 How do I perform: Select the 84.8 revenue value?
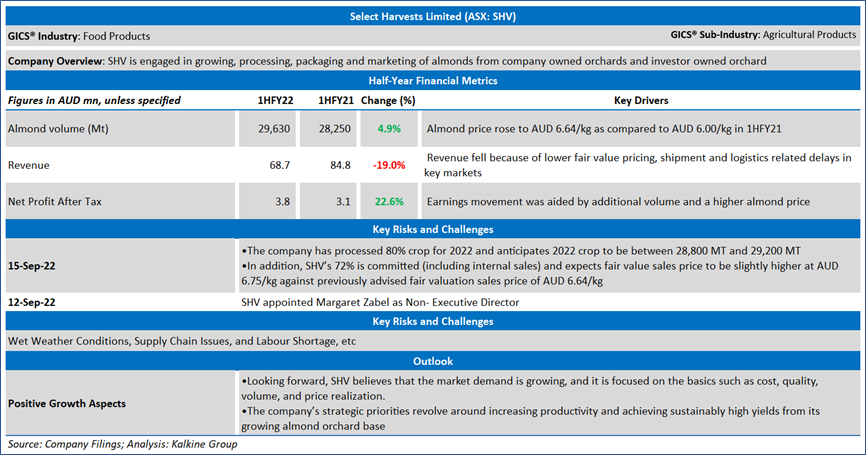click(x=340, y=165)
